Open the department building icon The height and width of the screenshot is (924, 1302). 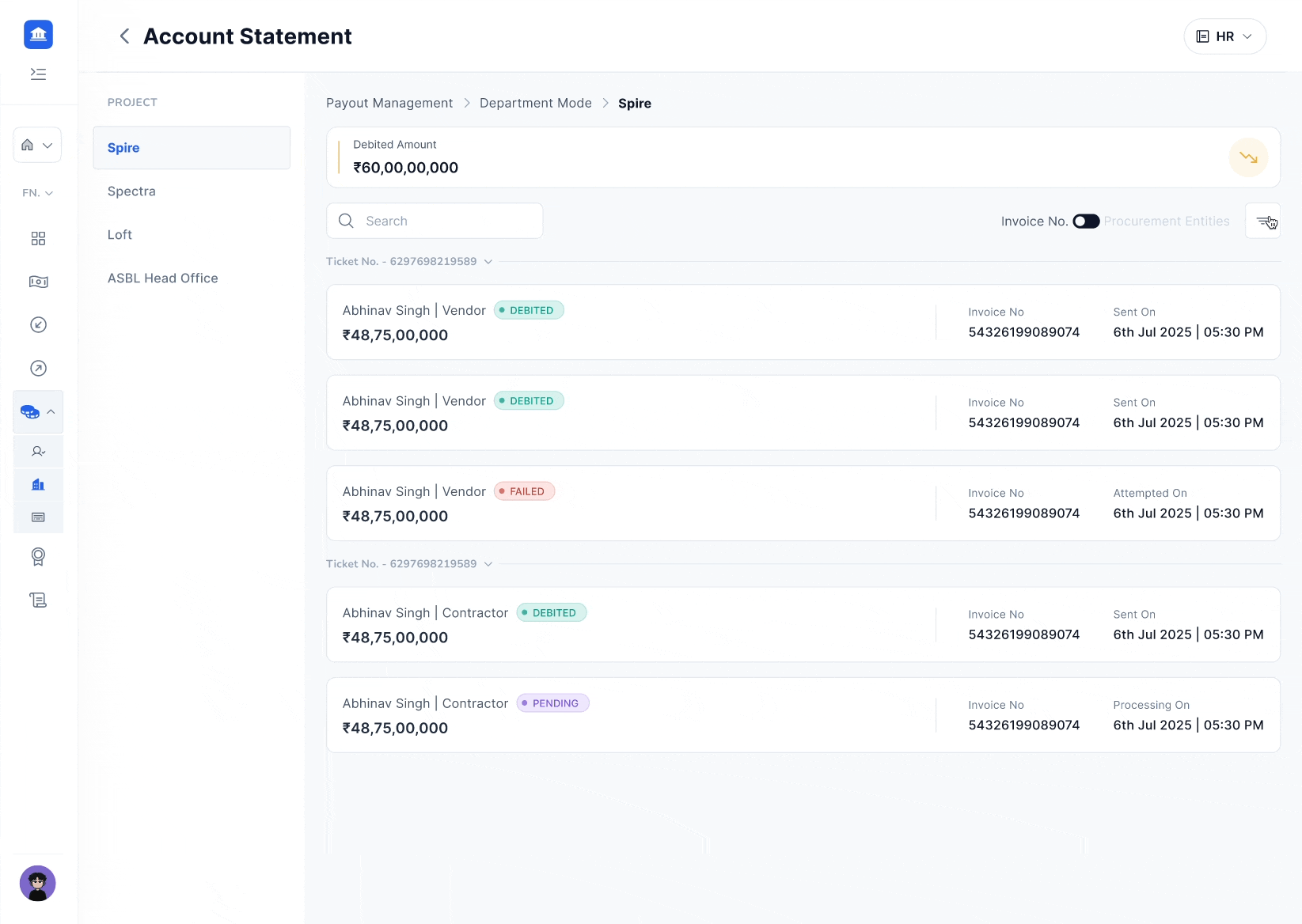point(38,484)
